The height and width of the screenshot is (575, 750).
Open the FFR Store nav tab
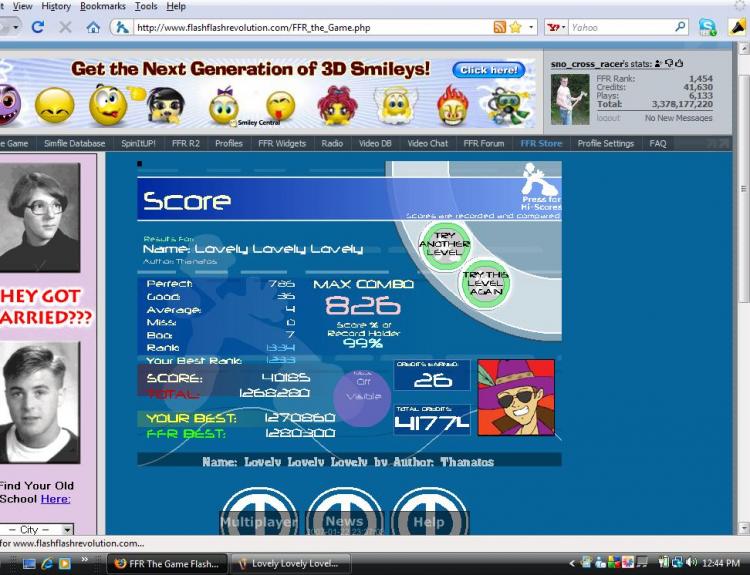point(541,143)
